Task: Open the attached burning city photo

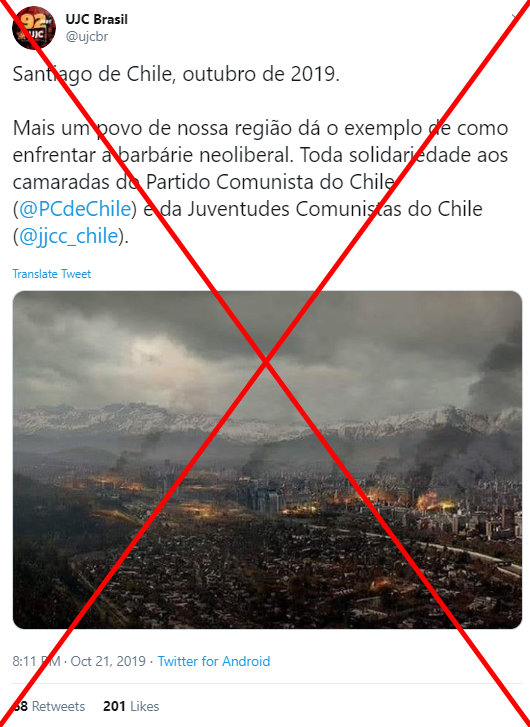Action: (267, 459)
